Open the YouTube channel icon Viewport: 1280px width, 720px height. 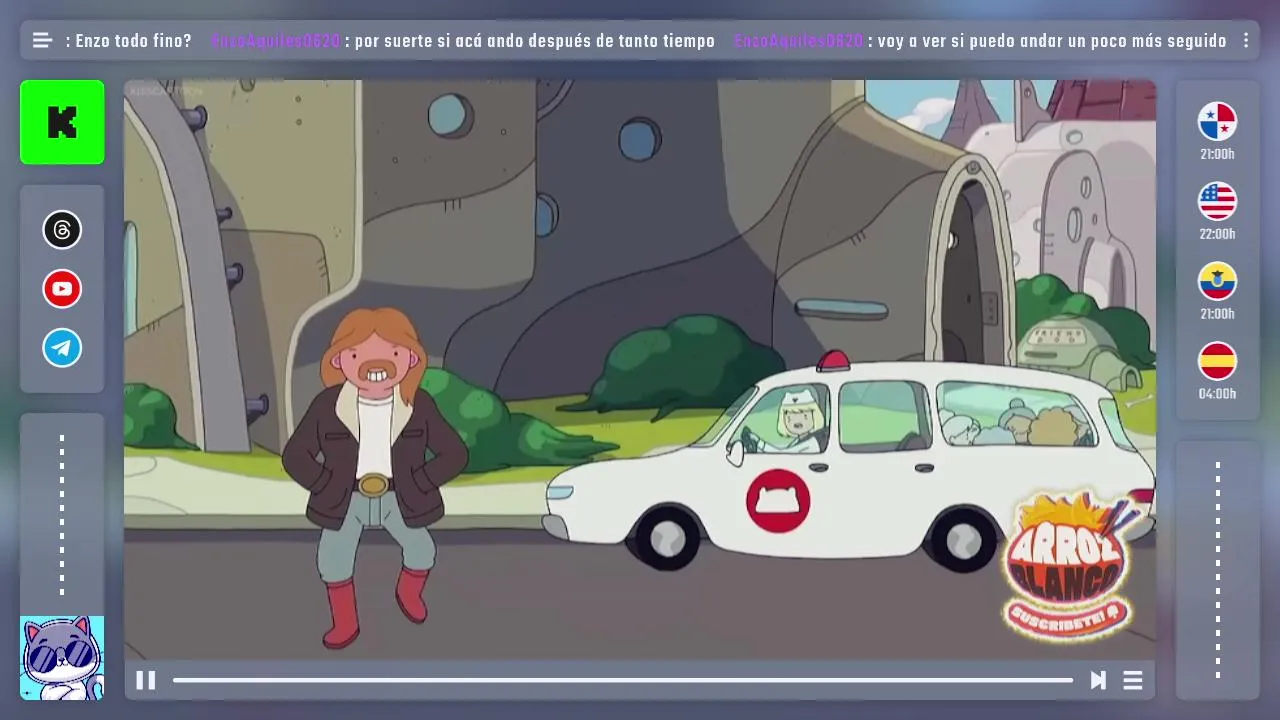pos(62,289)
